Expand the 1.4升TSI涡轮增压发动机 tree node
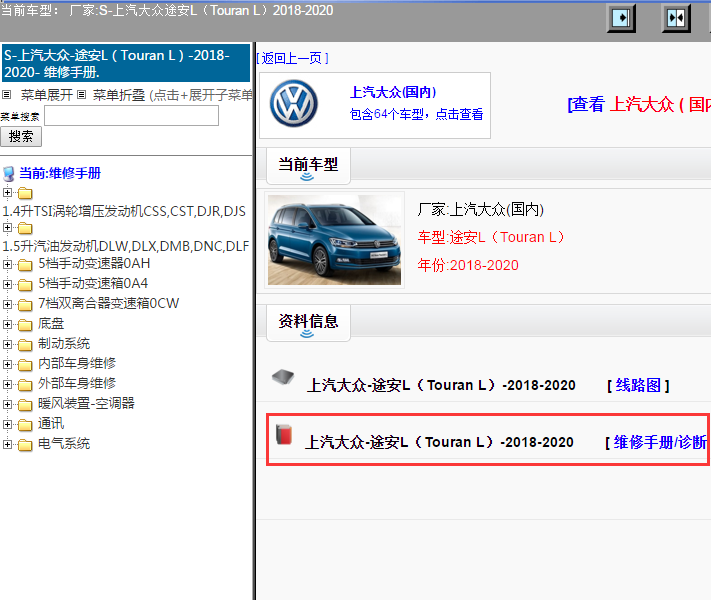The image size is (711, 600). 7,192
